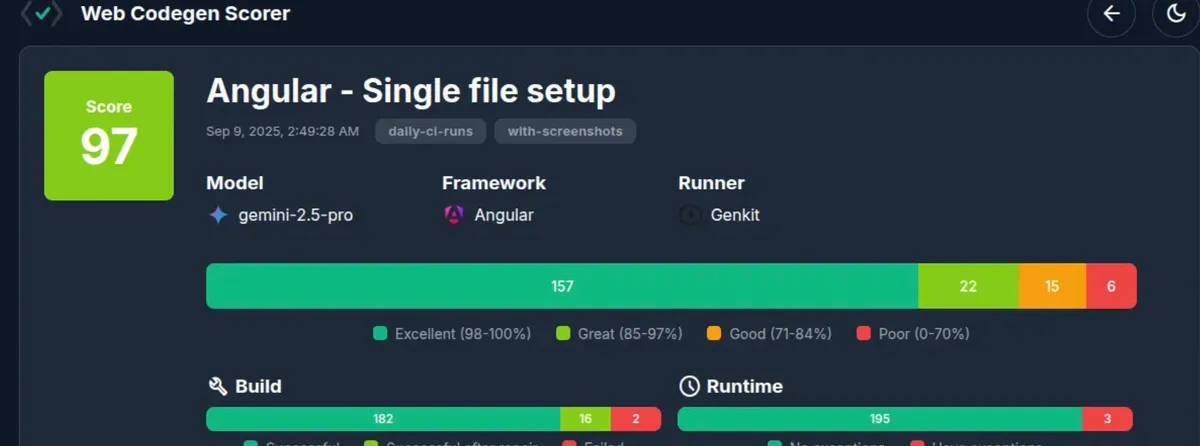Click the Build wrench icon
1200x446 pixels.
click(217, 386)
